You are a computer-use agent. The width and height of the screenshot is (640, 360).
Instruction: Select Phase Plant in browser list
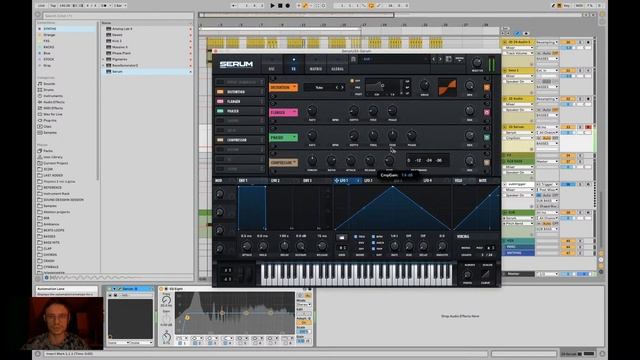pyautogui.click(x=121, y=53)
